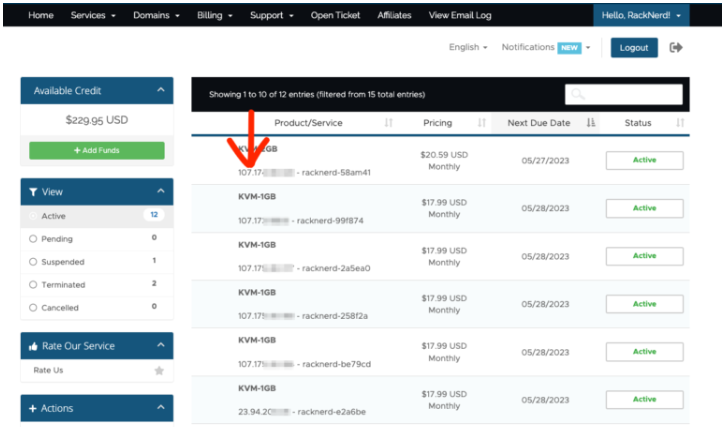
Task: Sort by Status column arrows
Action: tap(680, 123)
